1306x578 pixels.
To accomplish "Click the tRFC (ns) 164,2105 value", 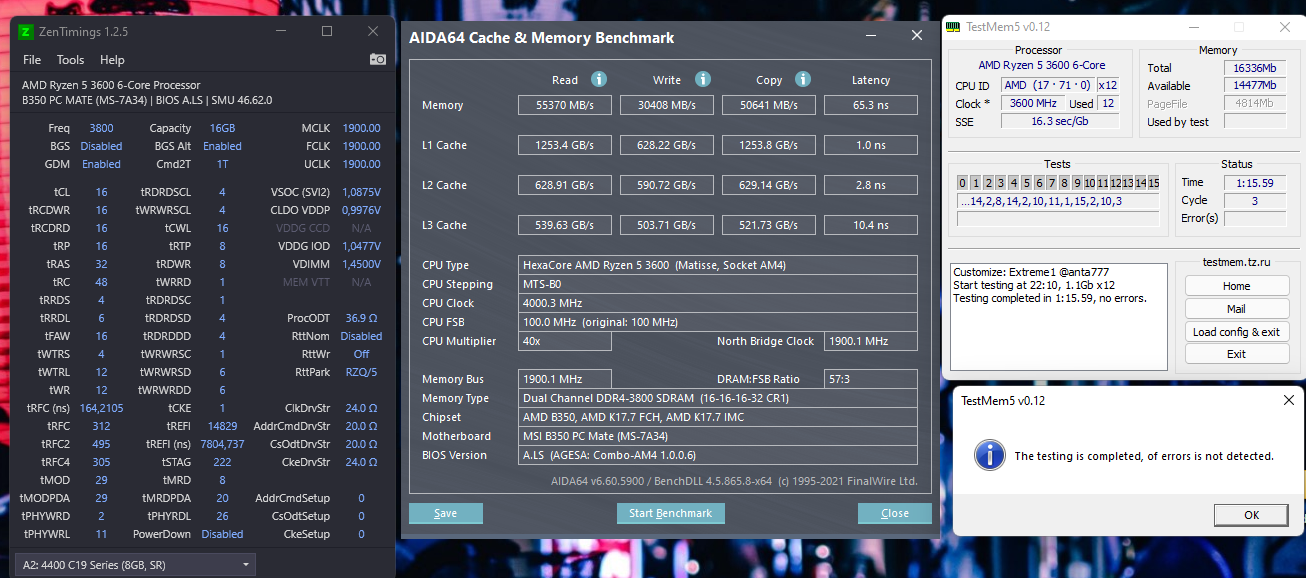I will point(101,408).
